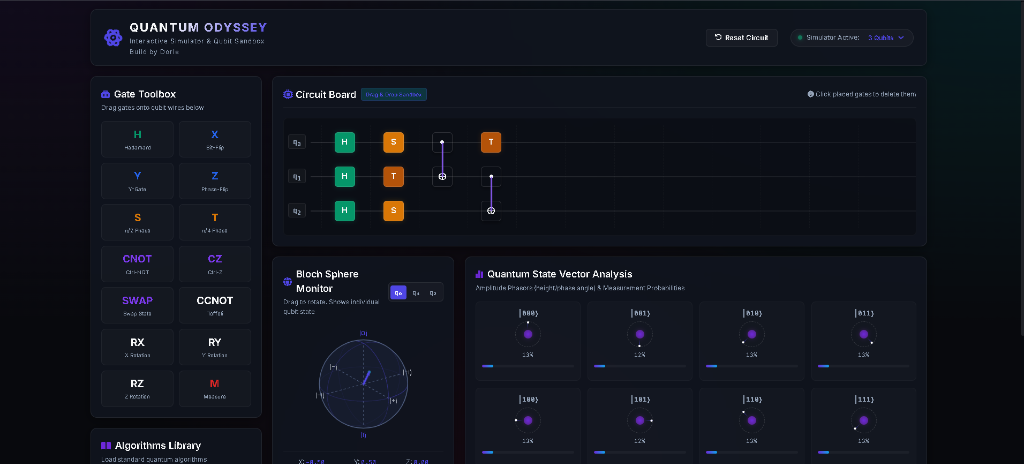Viewport: 1024px width, 464px height.
Task: Click the CNOT target symbol on wire q2
Action: (x=491, y=211)
